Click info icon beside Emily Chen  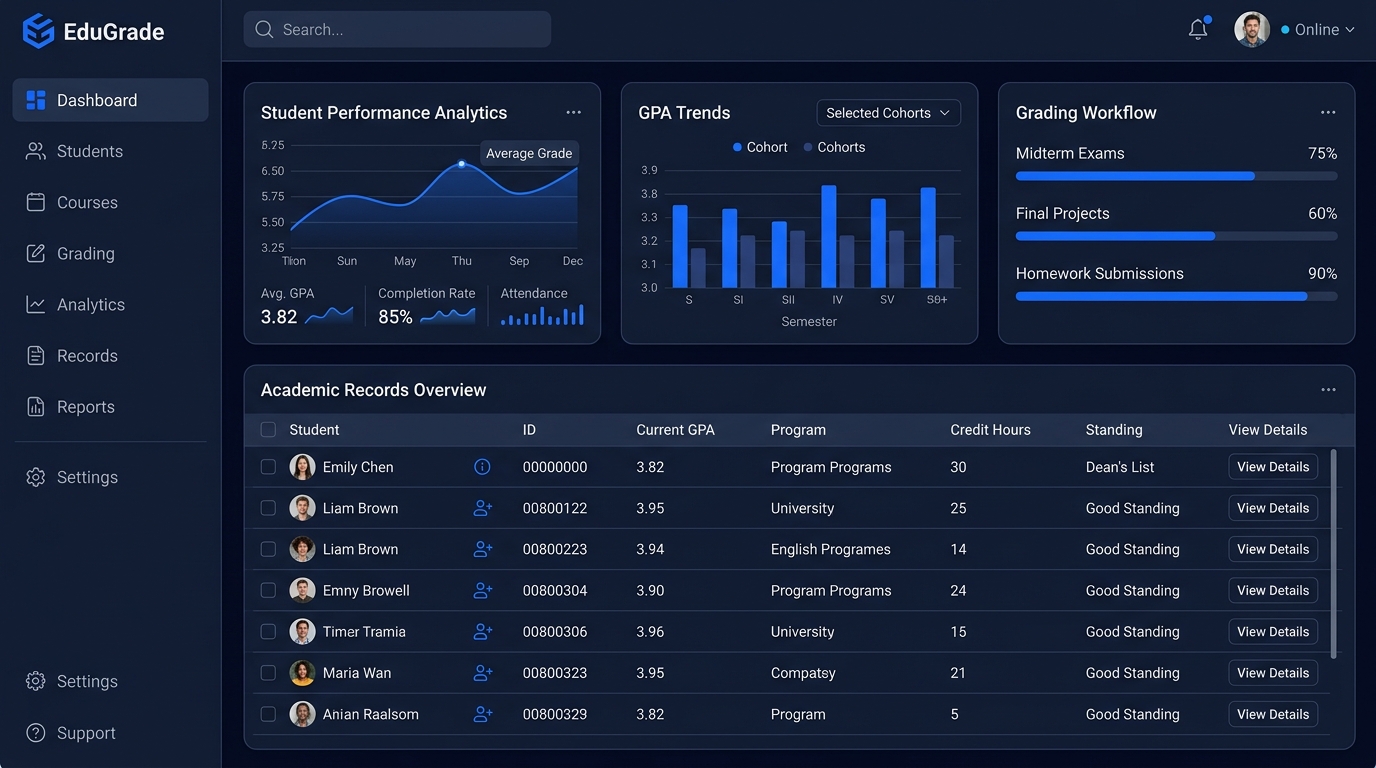tap(482, 467)
